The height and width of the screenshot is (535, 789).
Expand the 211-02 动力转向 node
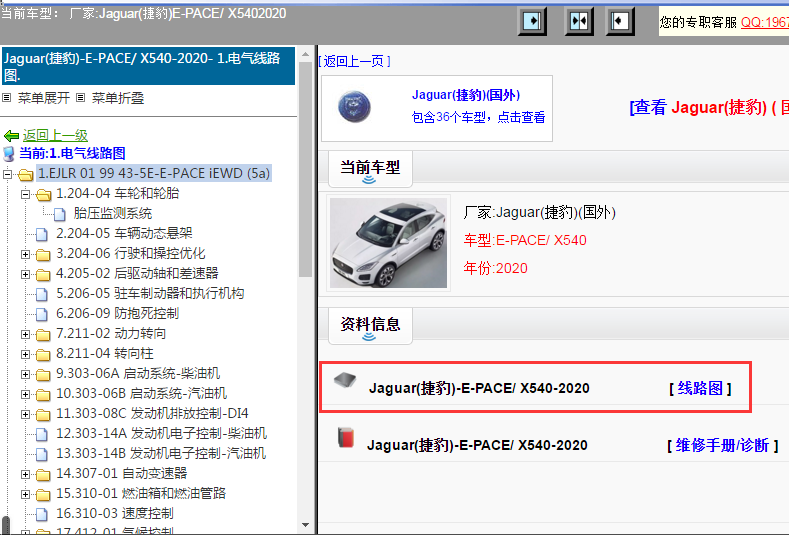pyautogui.click(x=25, y=334)
